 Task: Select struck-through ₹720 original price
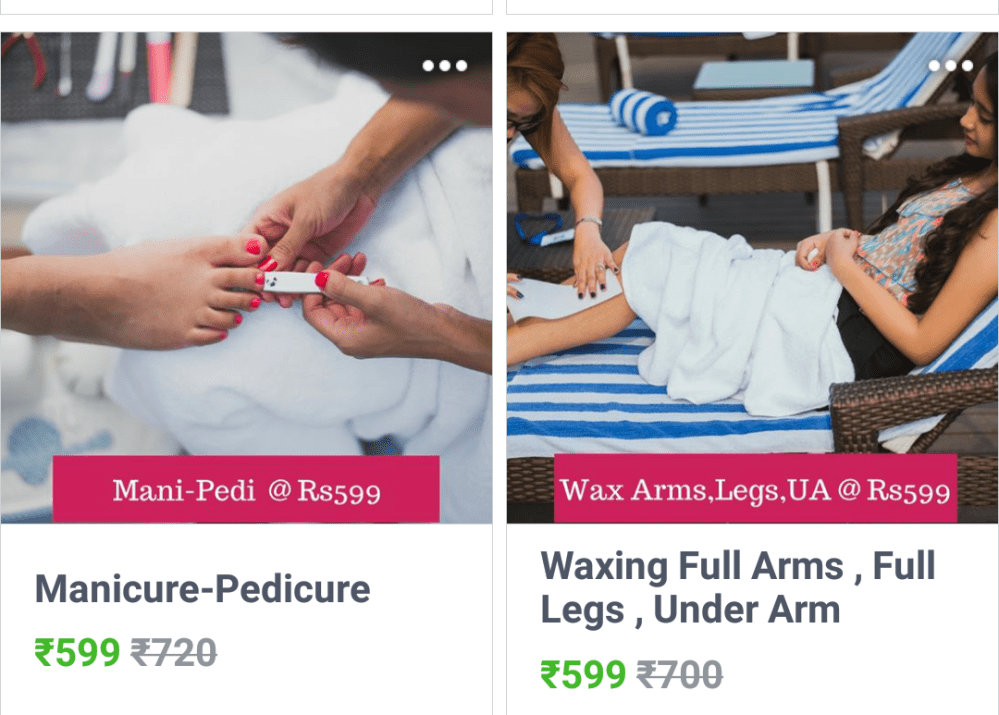(174, 653)
